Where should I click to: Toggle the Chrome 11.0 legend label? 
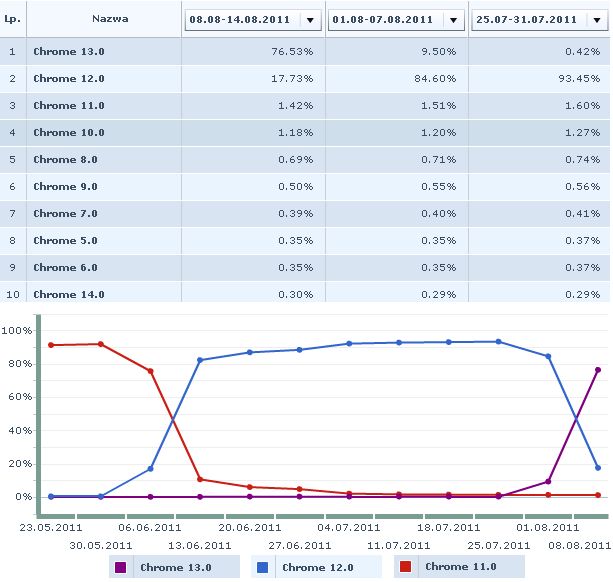[461, 566]
